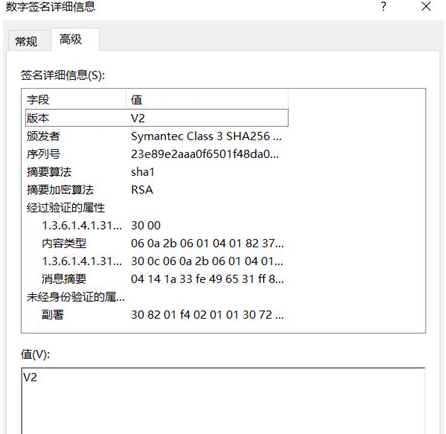446x434 pixels.
Task: Click the value 30 82 01 f4 02 01 01 30 72...
Action: (207, 314)
